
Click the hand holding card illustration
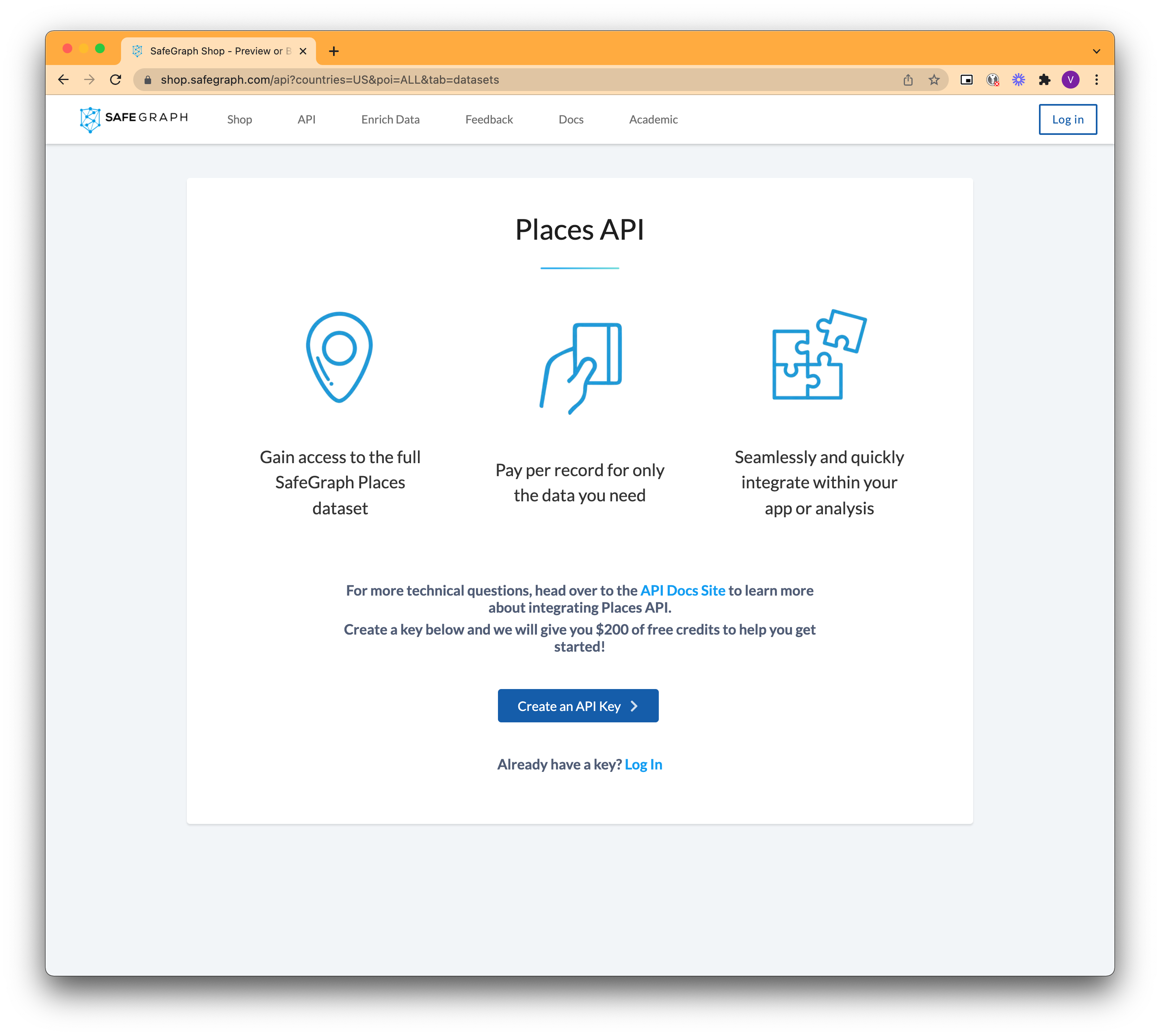point(580,369)
